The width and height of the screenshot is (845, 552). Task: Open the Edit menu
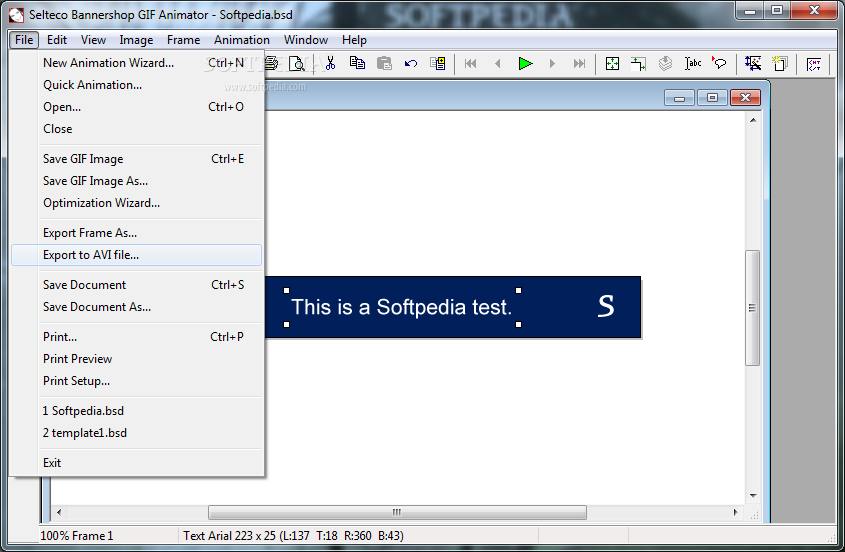[x=57, y=40]
